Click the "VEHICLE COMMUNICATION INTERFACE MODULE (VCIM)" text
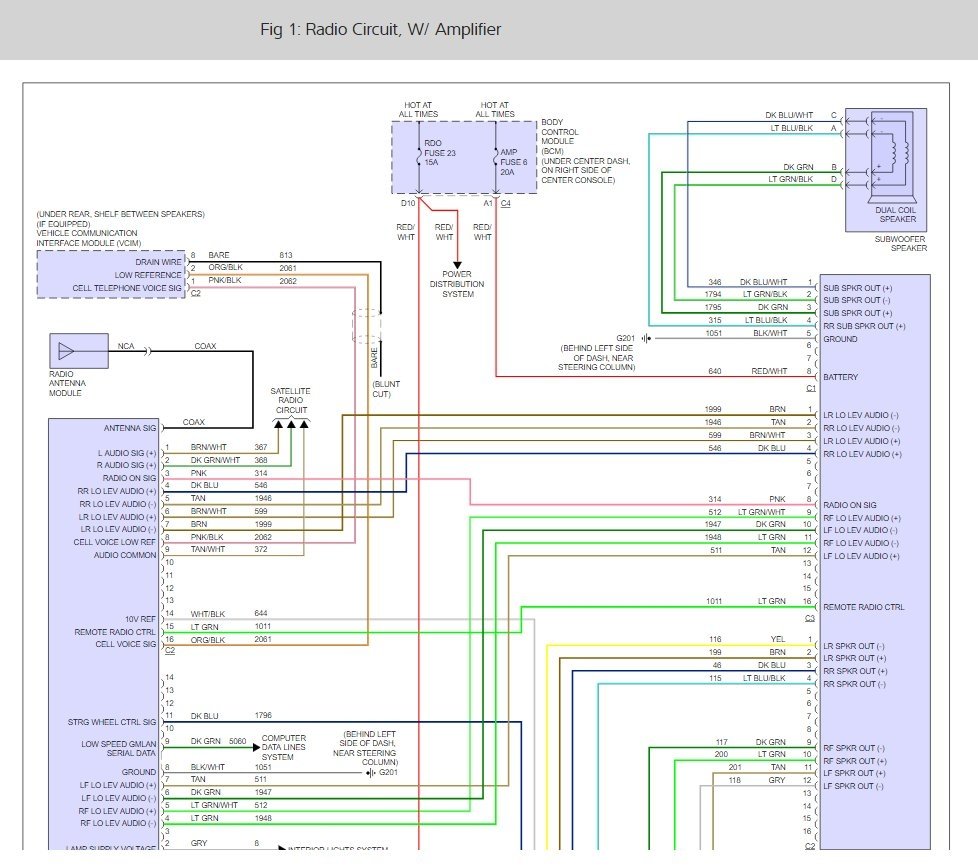978x868 pixels. (x=89, y=238)
